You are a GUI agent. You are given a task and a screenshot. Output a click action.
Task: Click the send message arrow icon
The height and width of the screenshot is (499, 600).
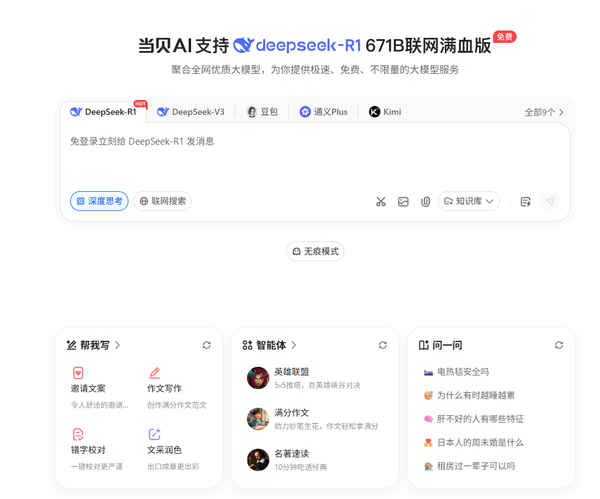click(549, 202)
